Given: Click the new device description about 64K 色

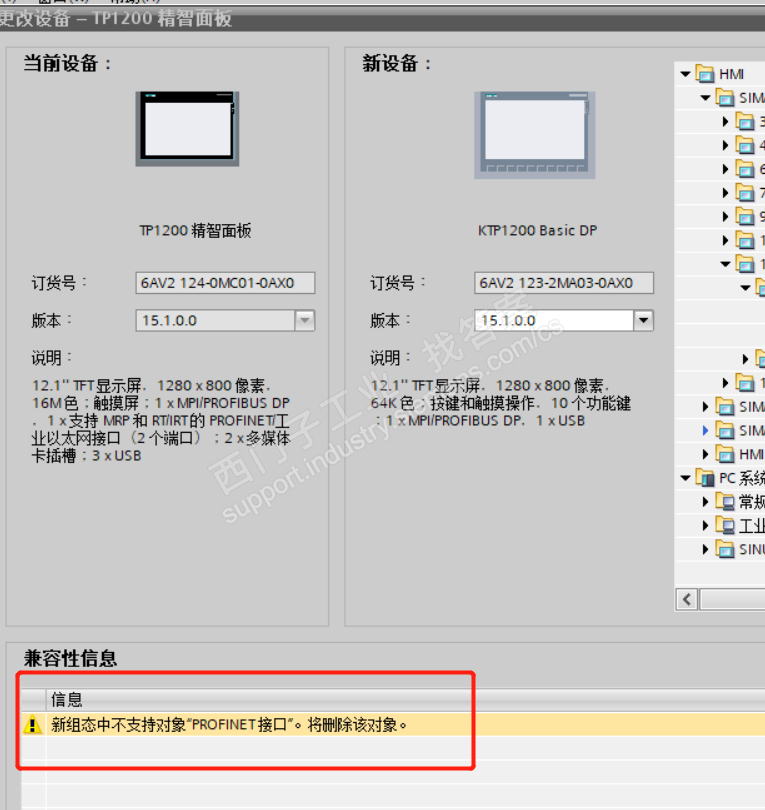Looking at the screenshot, I should (501, 403).
